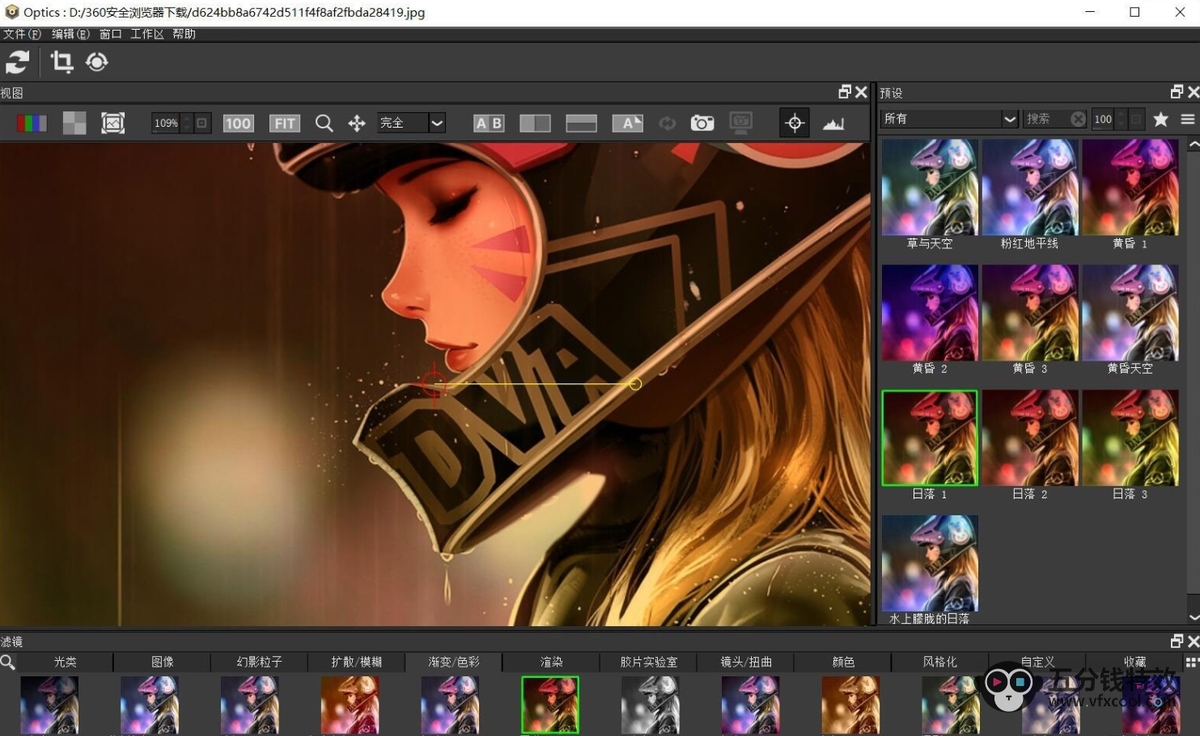
Task: Switch to the 胶片实验室 filter tab
Action: 648,662
